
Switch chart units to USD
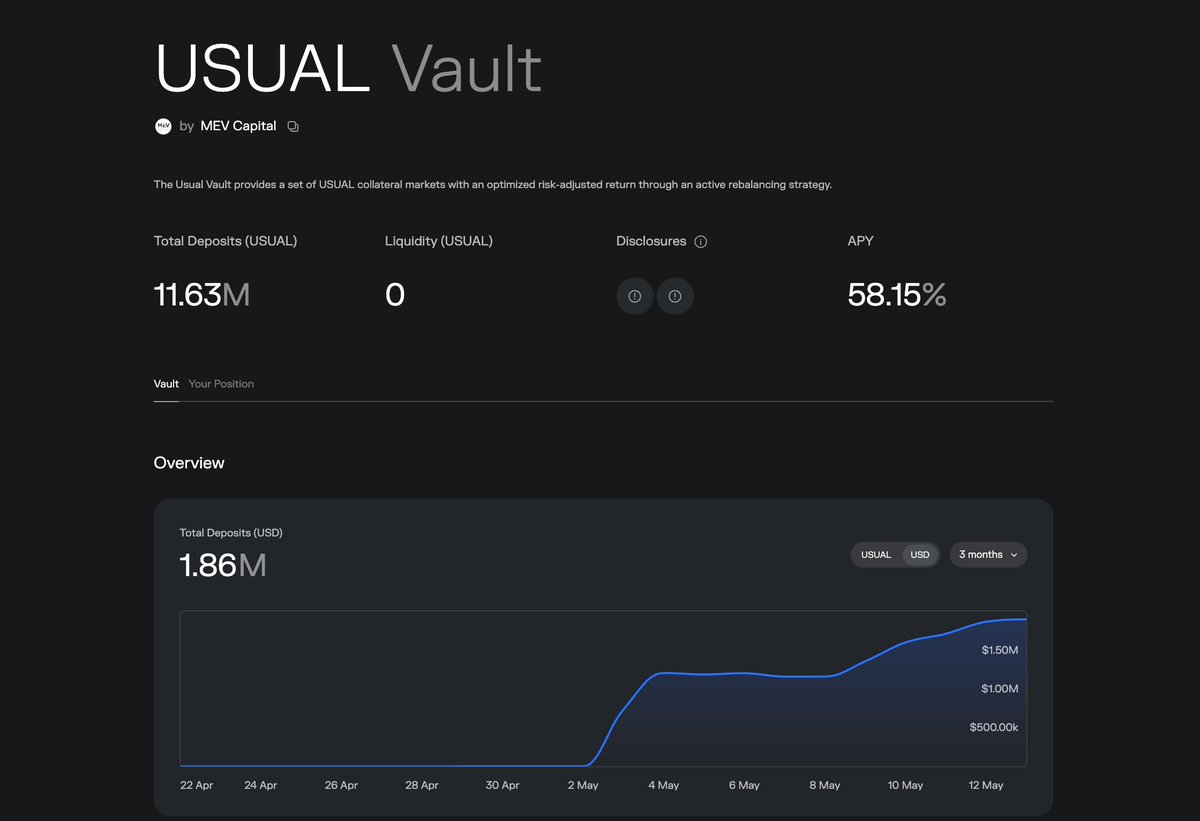coord(920,555)
